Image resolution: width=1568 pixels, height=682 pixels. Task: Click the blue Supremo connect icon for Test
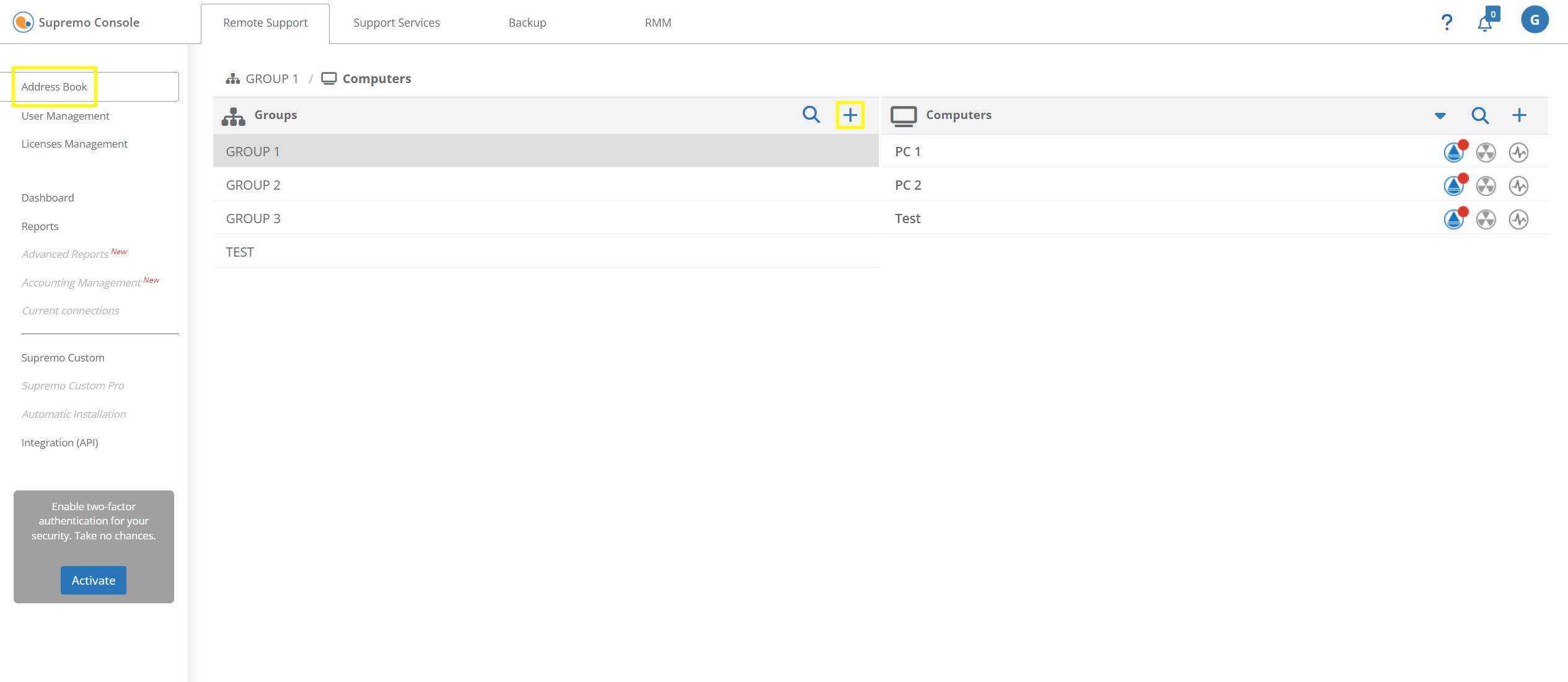pyautogui.click(x=1455, y=219)
